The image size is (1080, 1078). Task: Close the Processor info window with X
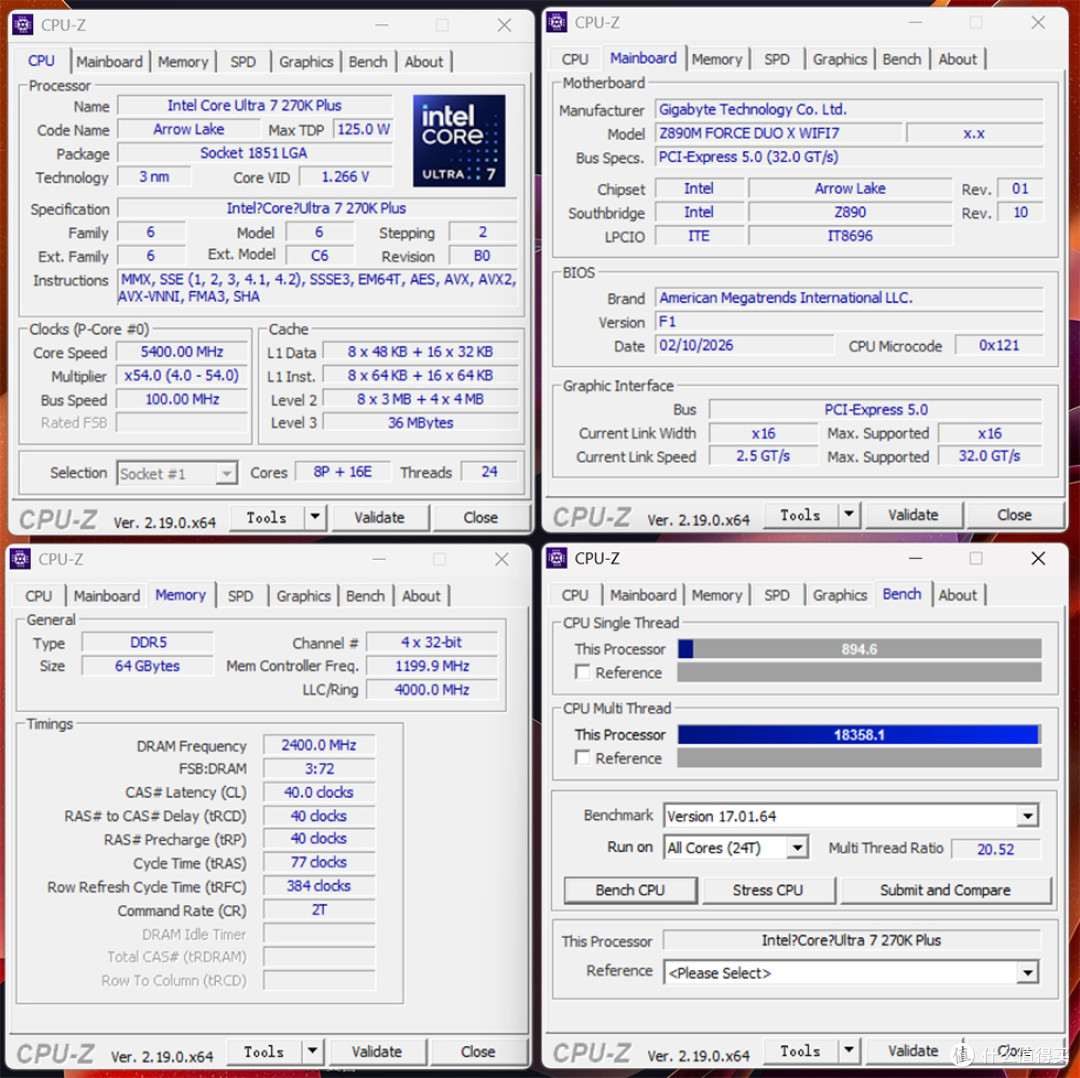coord(504,25)
